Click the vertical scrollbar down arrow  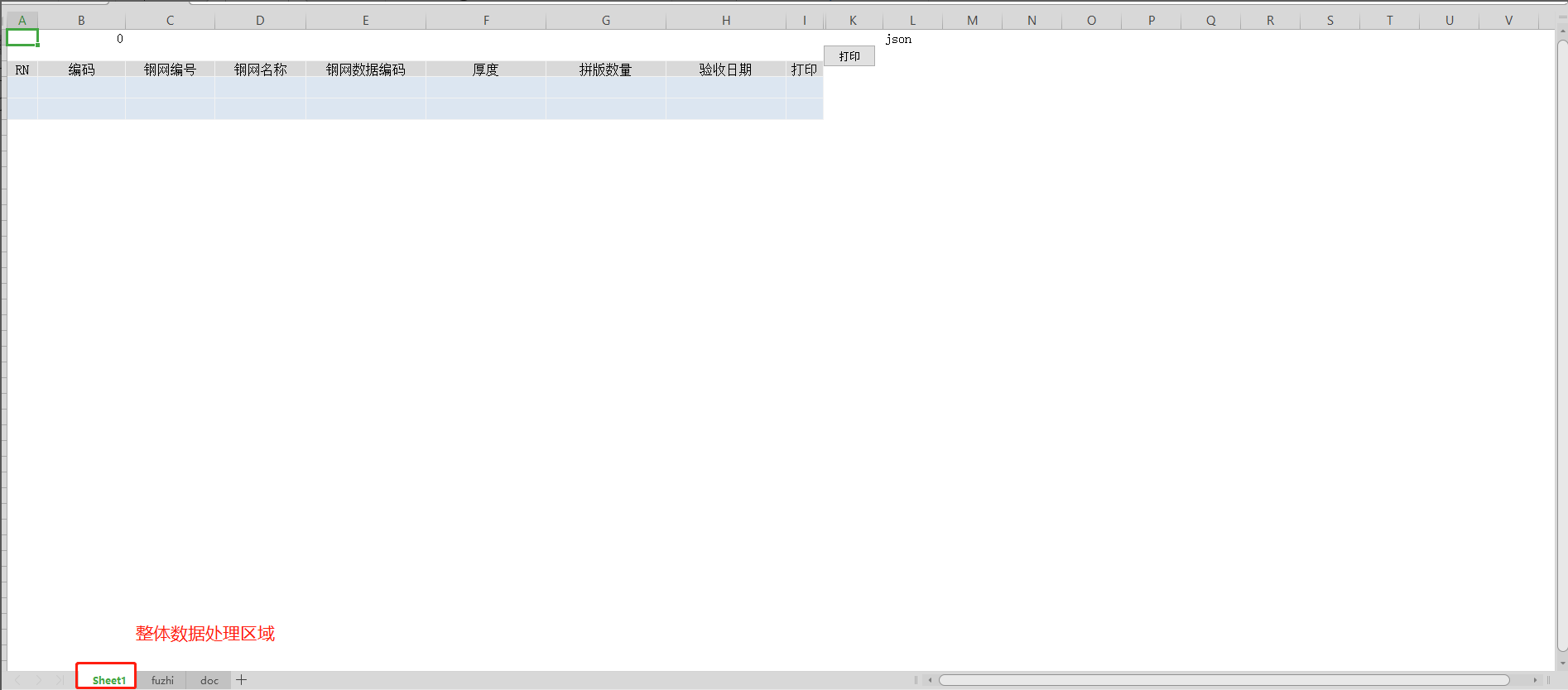pyautogui.click(x=1561, y=663)
